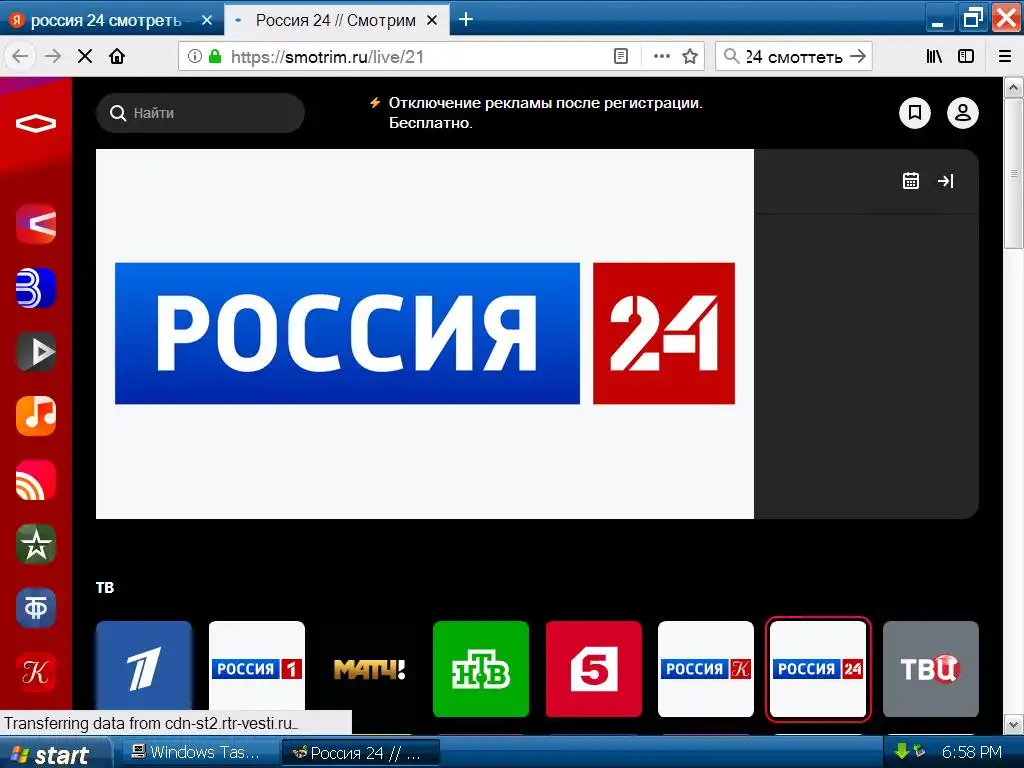Viewport: 1024px width, 768px height.
Task: Toggle reader view in address bar
Action: point(621,56)
